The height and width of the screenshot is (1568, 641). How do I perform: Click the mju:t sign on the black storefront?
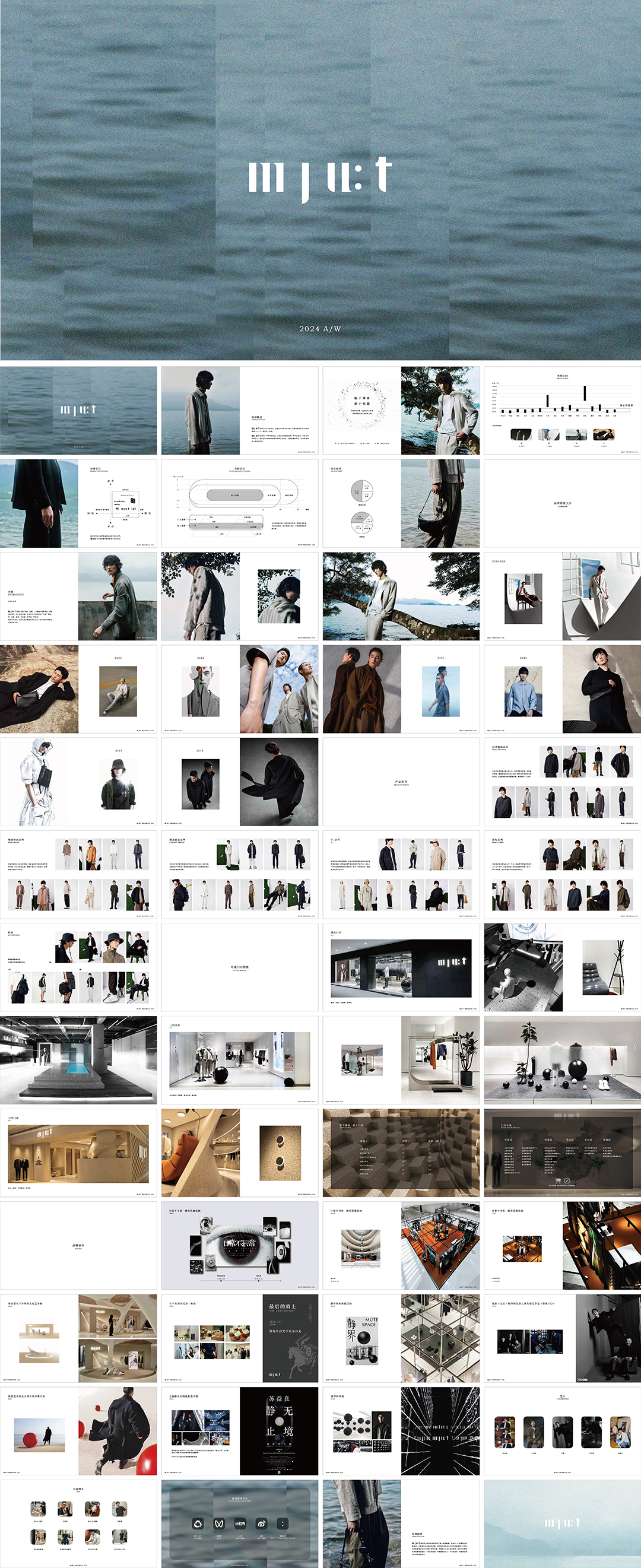(452, 961)
